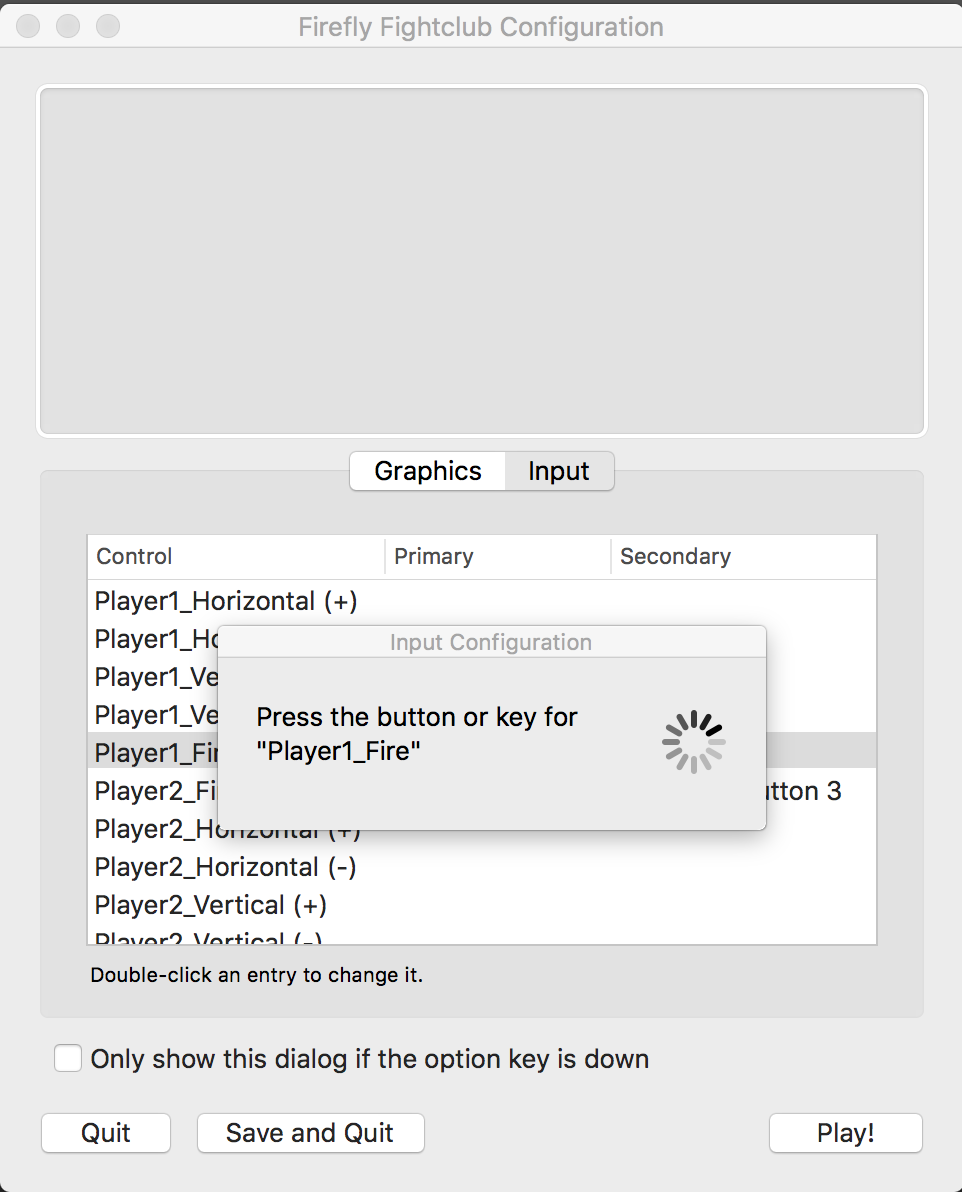Click the empty banner image area

tap(481, 261)
